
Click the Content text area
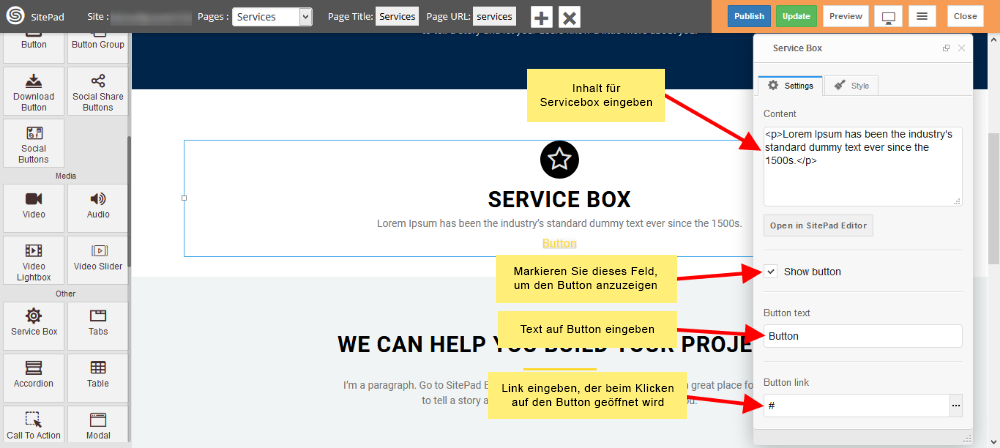point(863,167)
